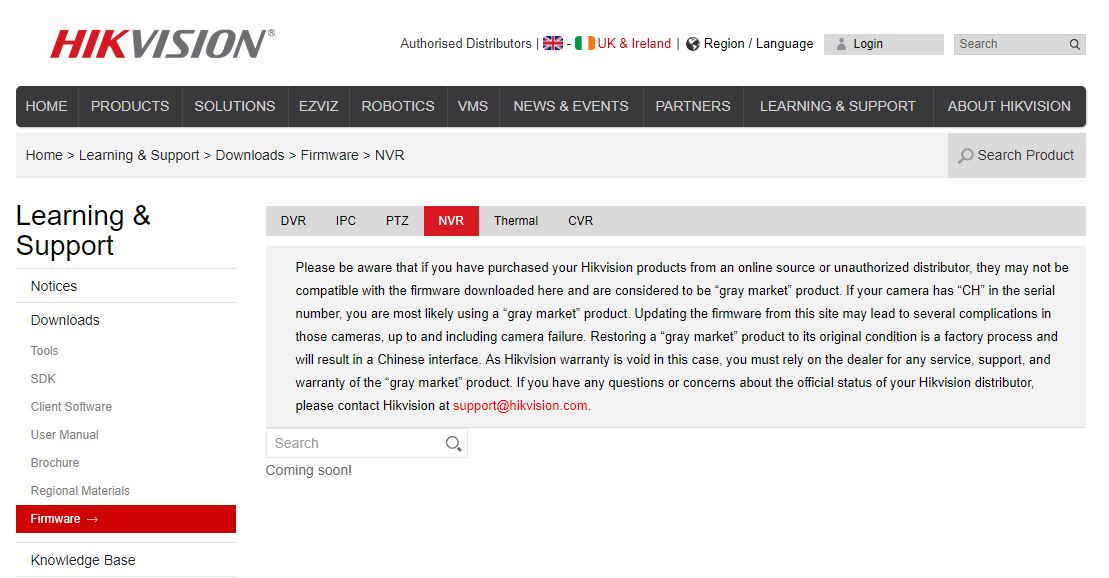Click the Search Product magnifier icon
The image size is (1109, 578).
pyautogui.click(x=965, y=156)
